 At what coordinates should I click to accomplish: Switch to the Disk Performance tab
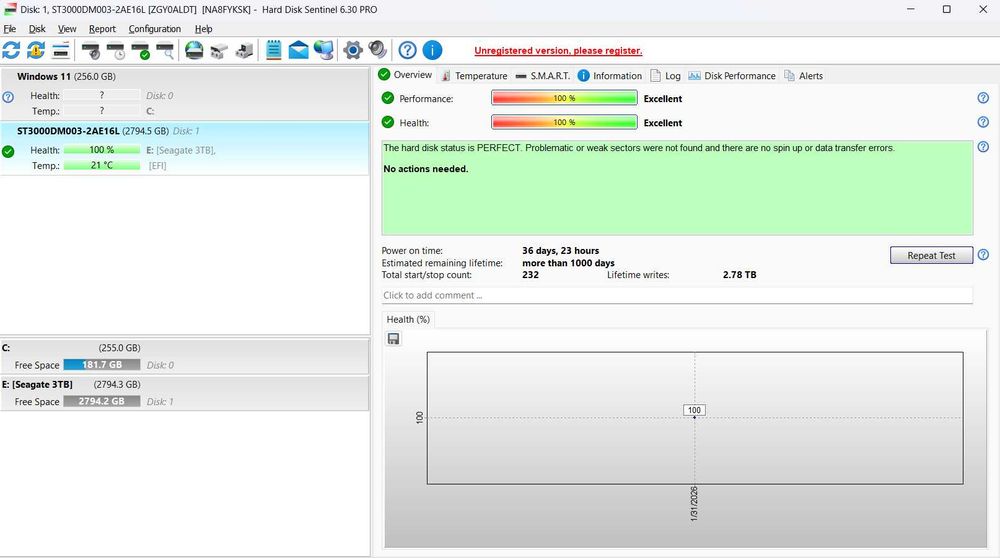(732, 76)
